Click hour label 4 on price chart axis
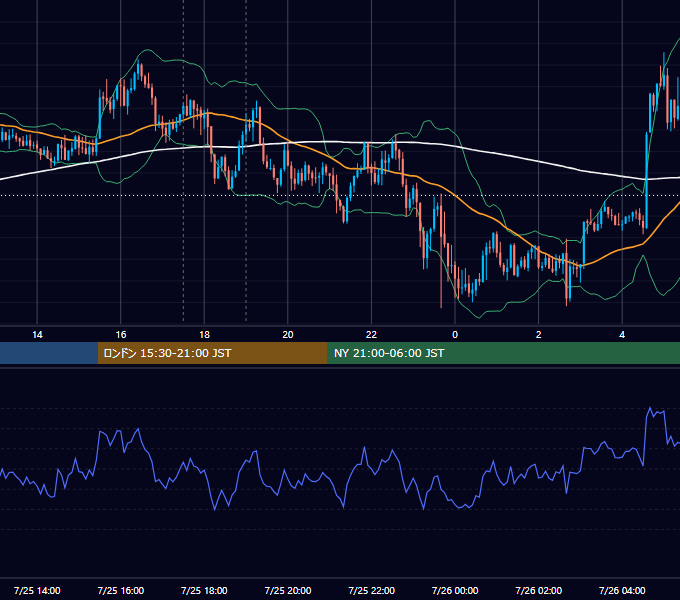 [622, 335]
